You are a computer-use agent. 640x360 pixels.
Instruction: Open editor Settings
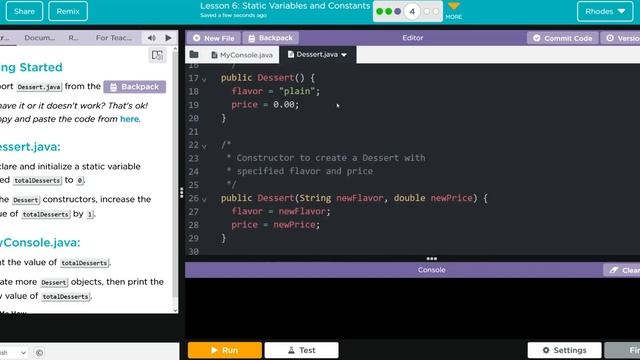coord(564,350)
